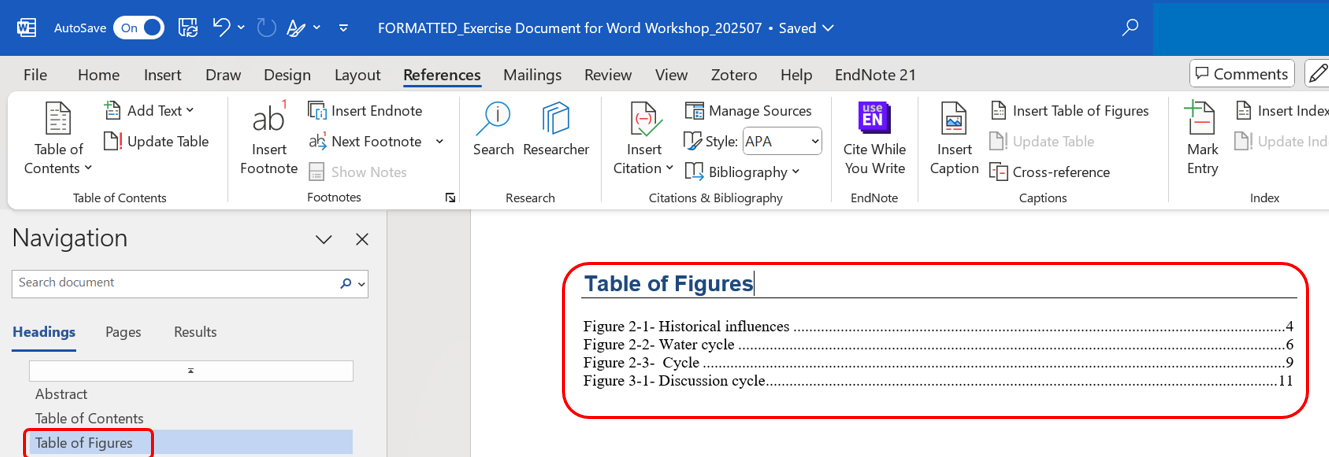Viewport: 1329px width, 457px height.
Task: Click the Save icon in title bar
Action: (x=187, y=28)
